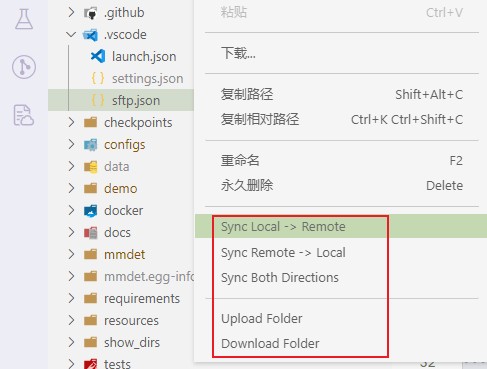Expand the docs folder chevron
Screen dimensions: 487x369
[71, 232]
